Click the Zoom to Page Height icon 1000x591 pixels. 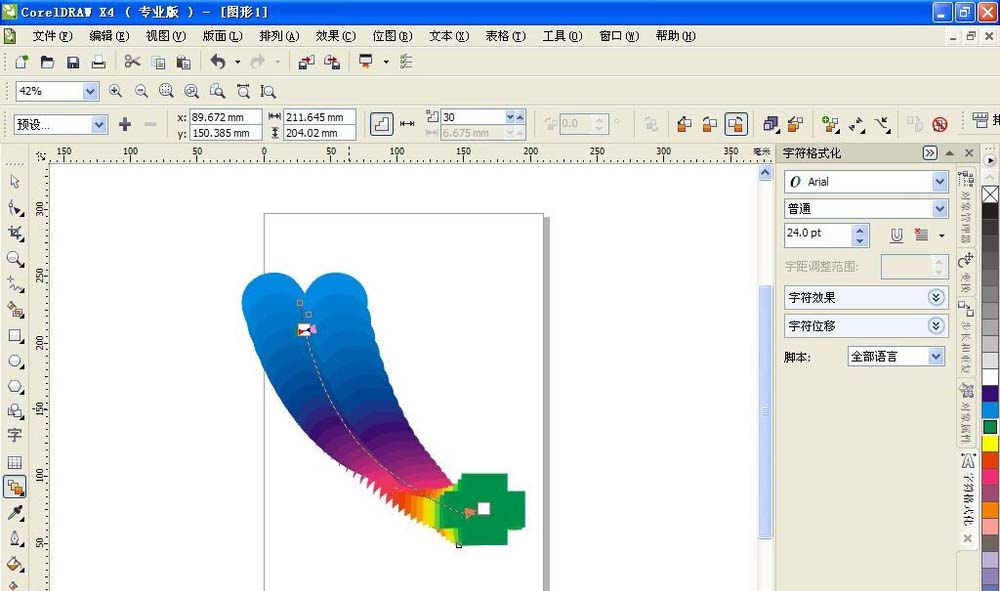click(x=268, y=91)
